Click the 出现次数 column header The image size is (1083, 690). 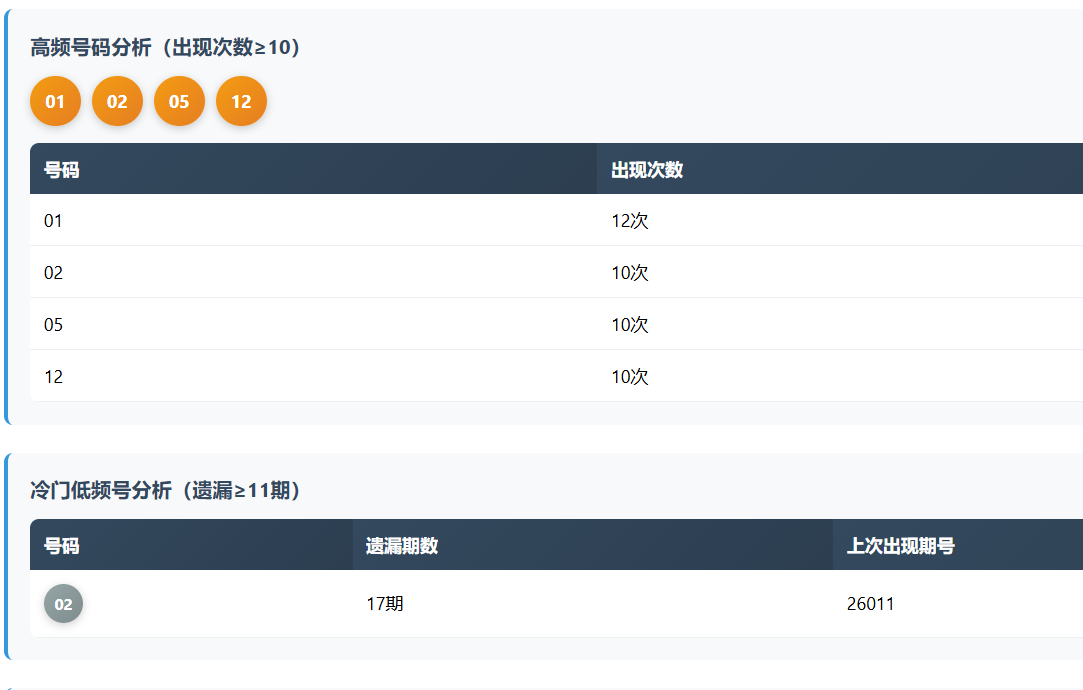click(x=647, y=170)
